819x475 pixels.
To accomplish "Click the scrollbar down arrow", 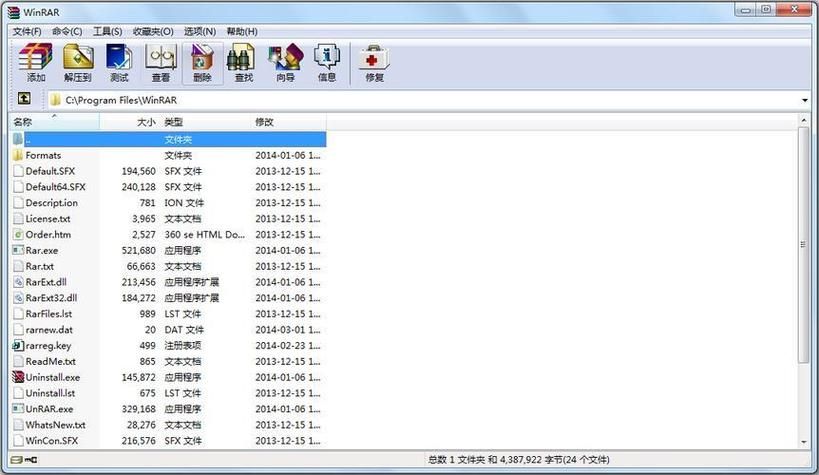I will [803, 442].
